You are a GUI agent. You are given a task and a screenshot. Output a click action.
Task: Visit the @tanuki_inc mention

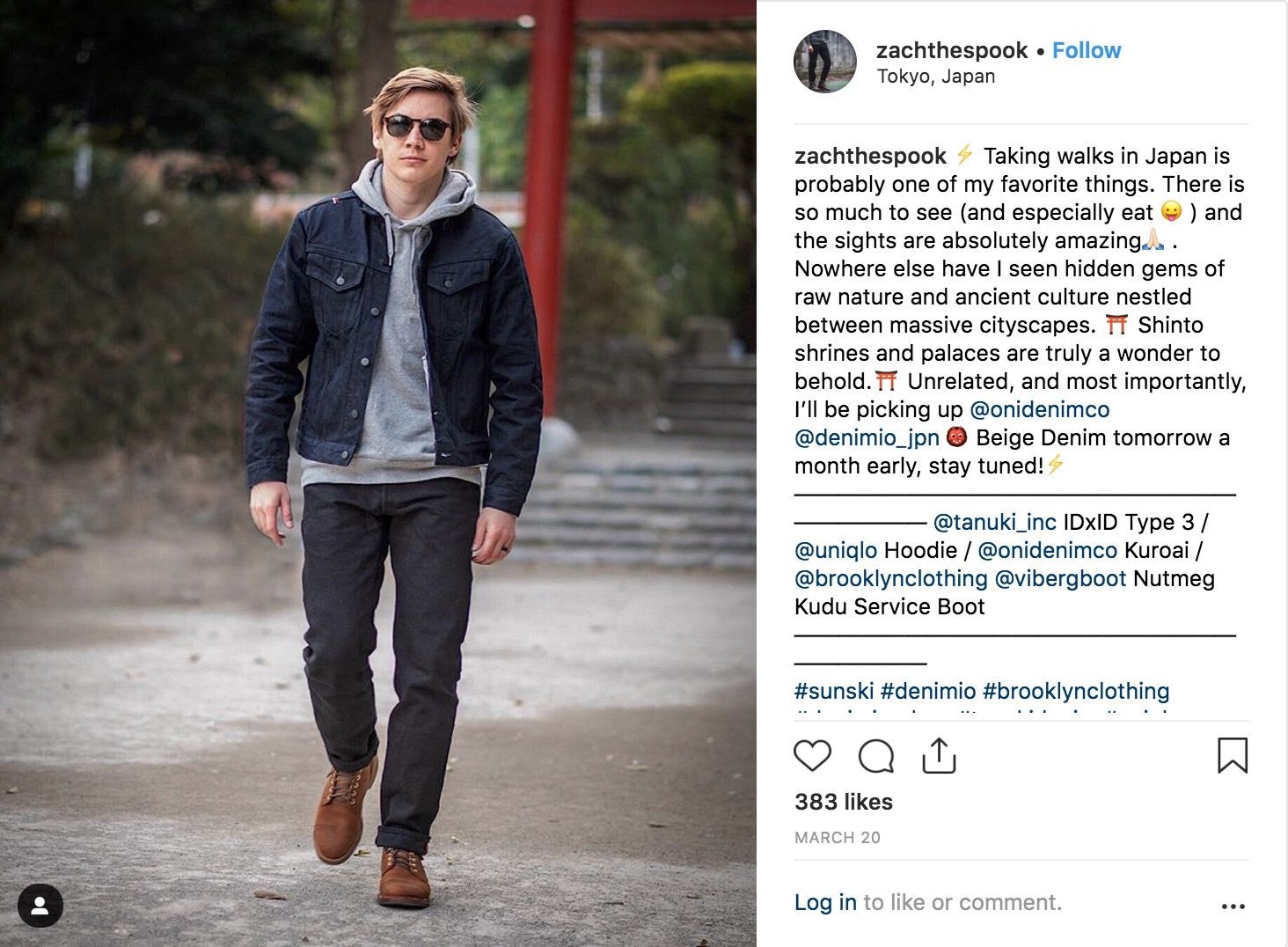click(994, 522)
